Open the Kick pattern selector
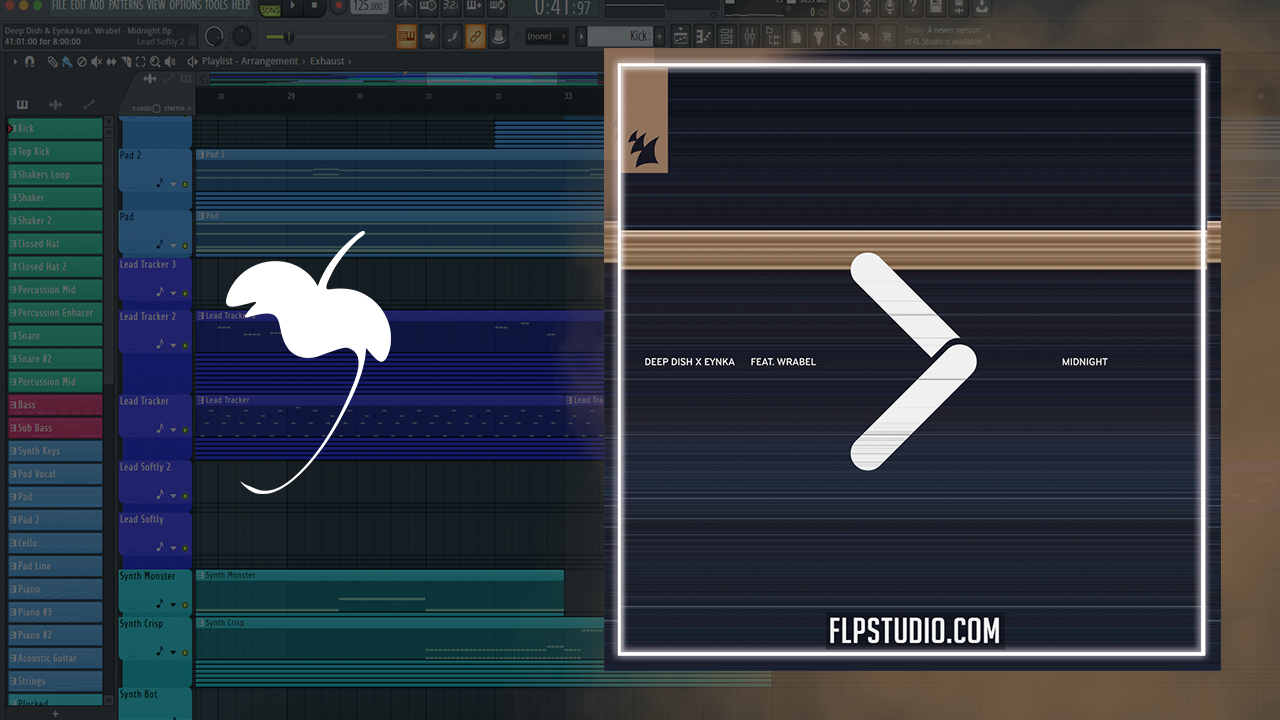 coord(620,37)
